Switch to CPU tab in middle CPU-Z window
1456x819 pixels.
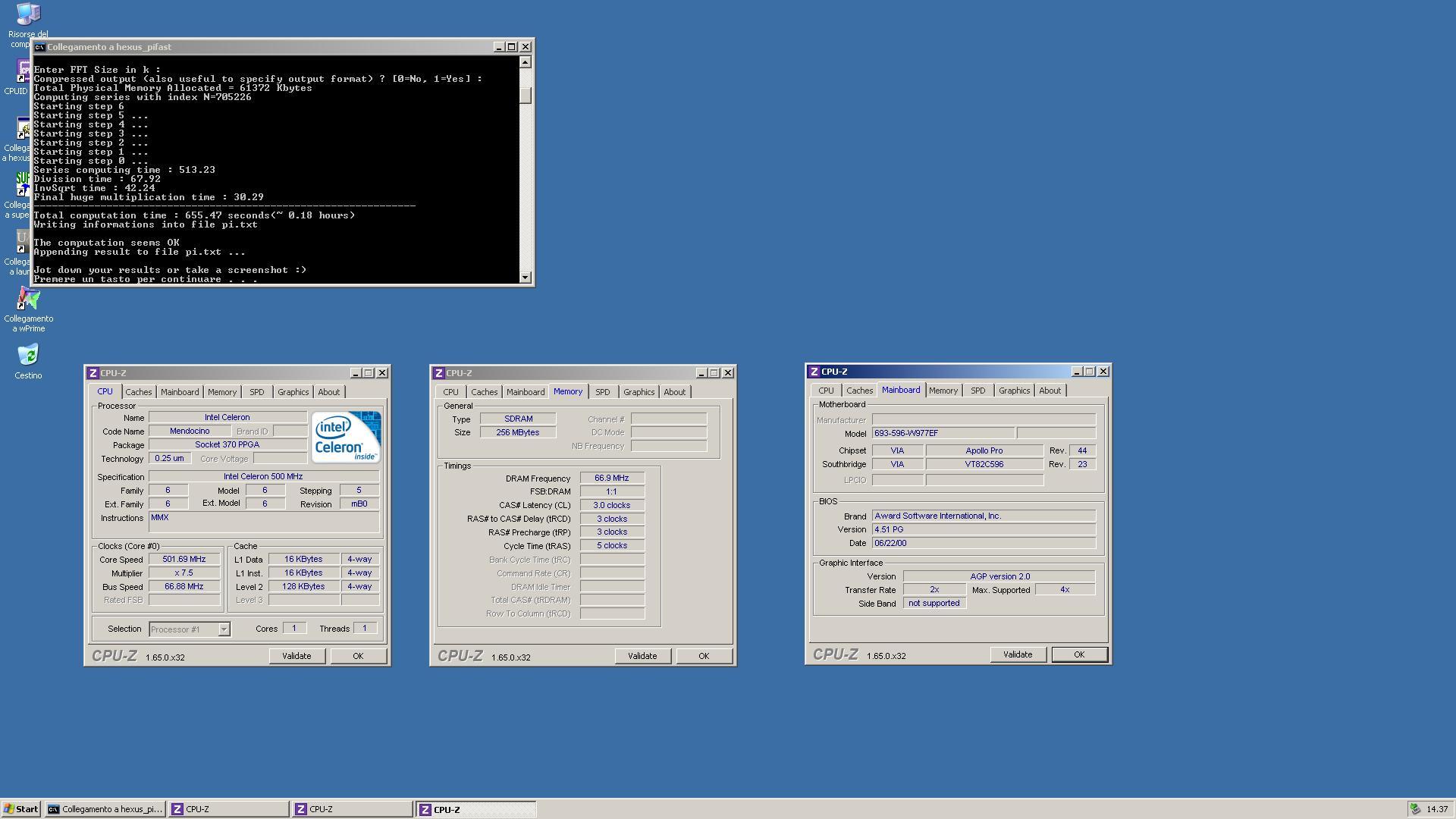450,392
